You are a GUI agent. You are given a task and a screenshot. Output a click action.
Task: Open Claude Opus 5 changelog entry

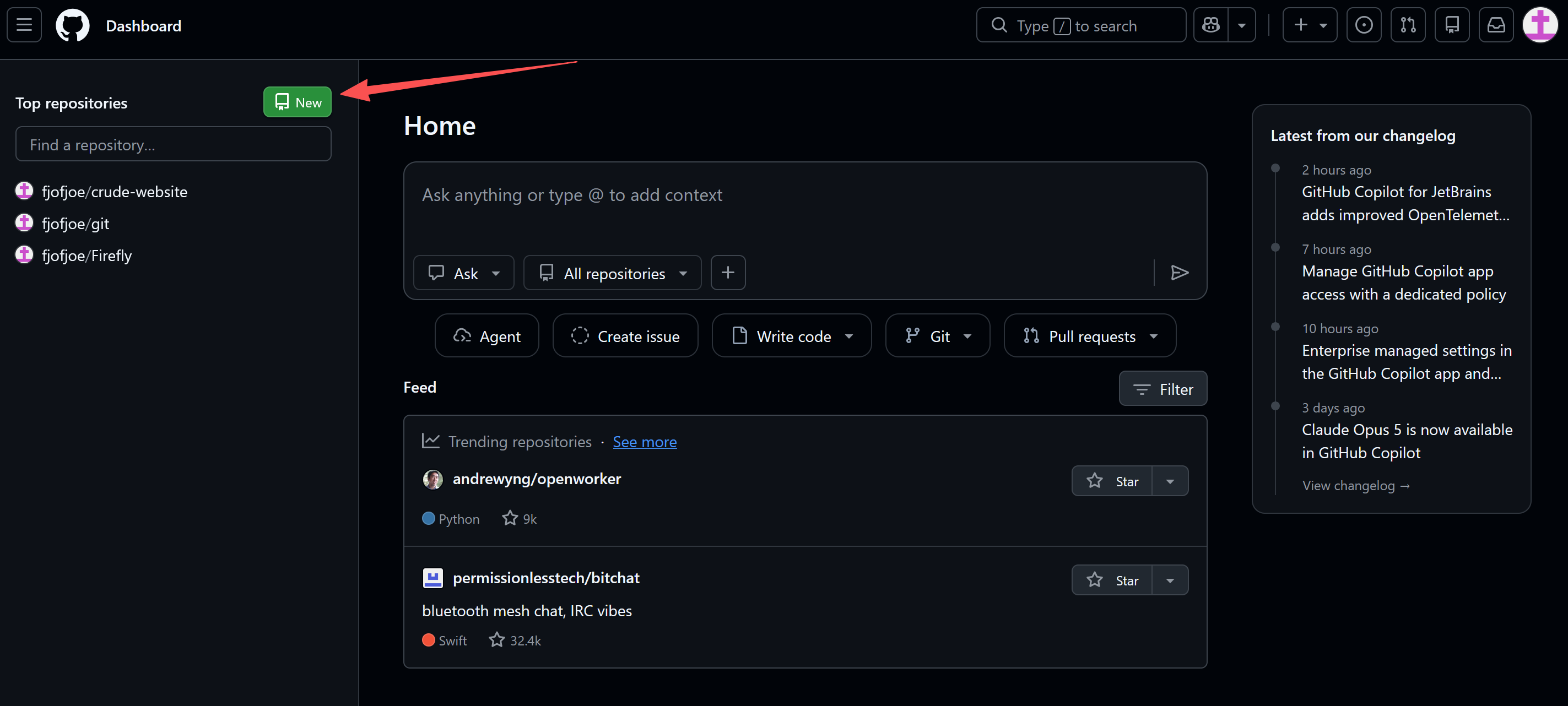point(1407,441)
